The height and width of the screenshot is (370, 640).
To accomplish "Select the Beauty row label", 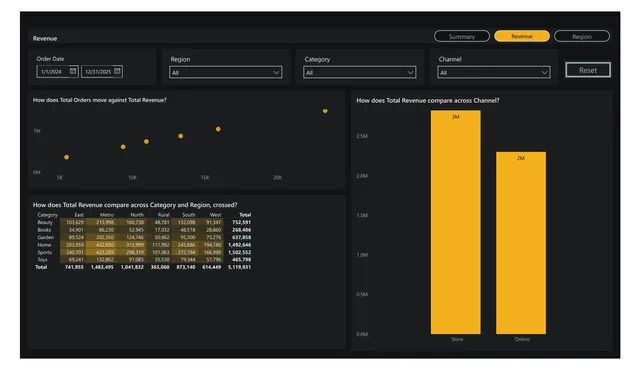I will click(x=45, y=222).
